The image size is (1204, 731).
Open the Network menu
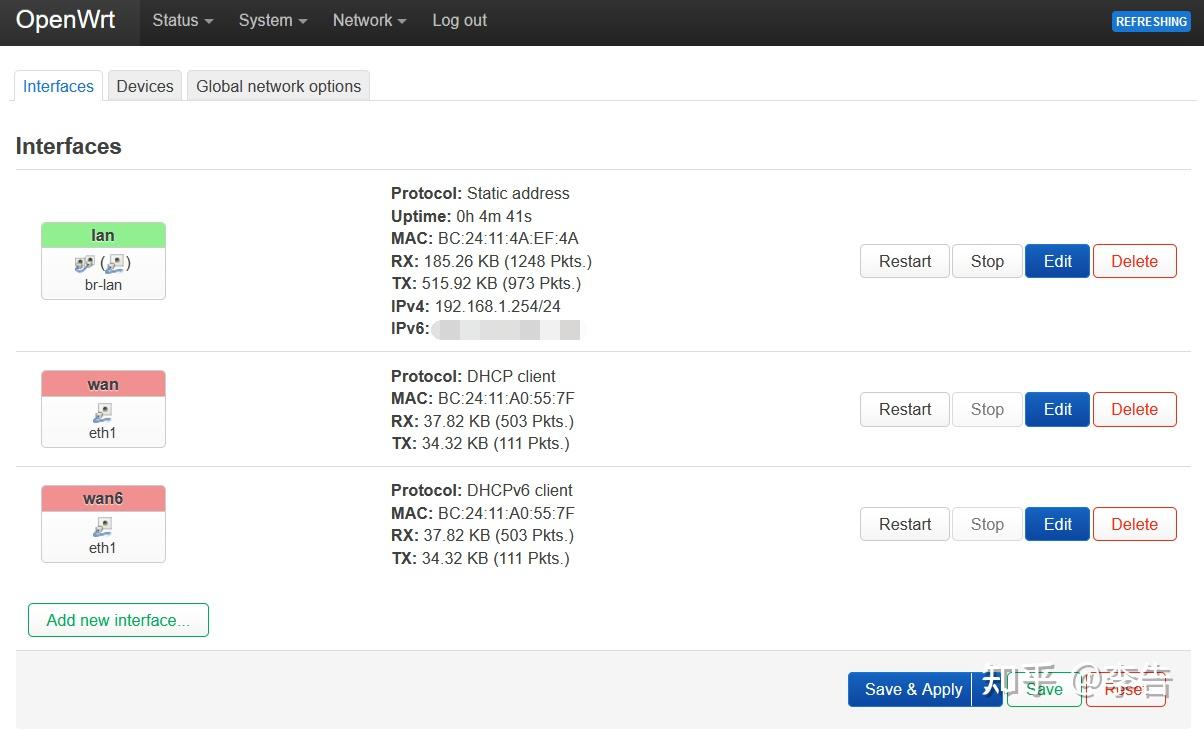[367, 20]
